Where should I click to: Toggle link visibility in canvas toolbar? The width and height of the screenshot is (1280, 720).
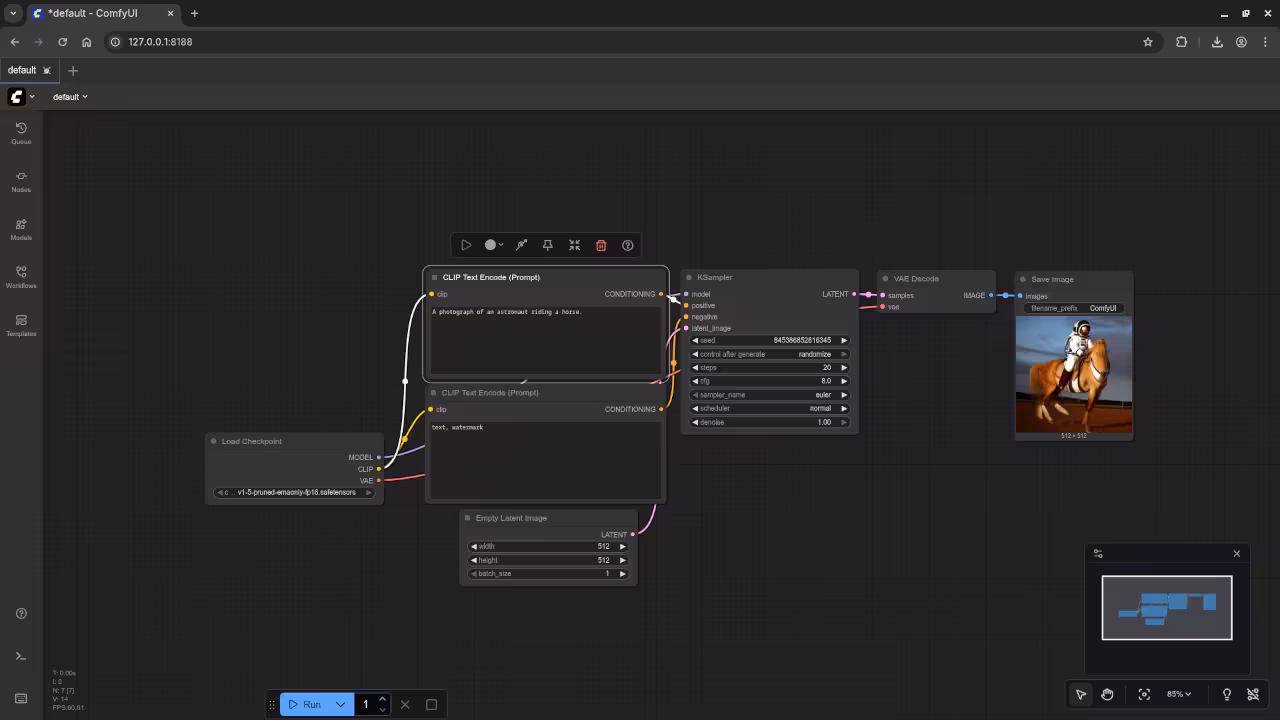click(x=1253, y=694)
